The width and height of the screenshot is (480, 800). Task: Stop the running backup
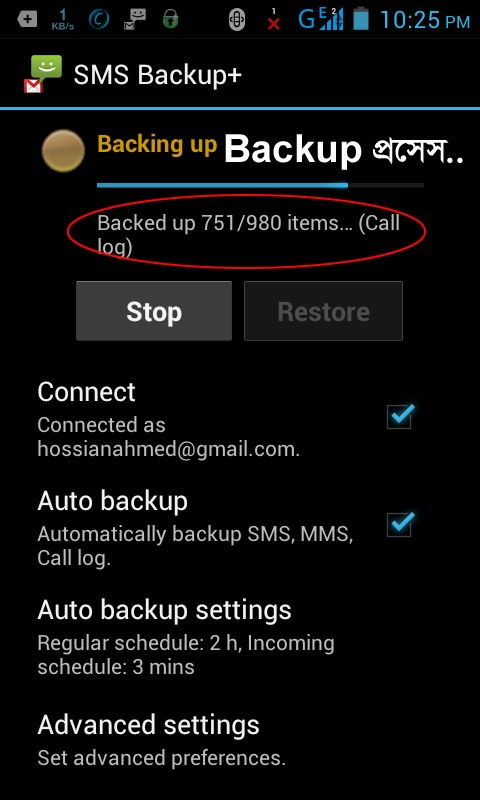154,311
